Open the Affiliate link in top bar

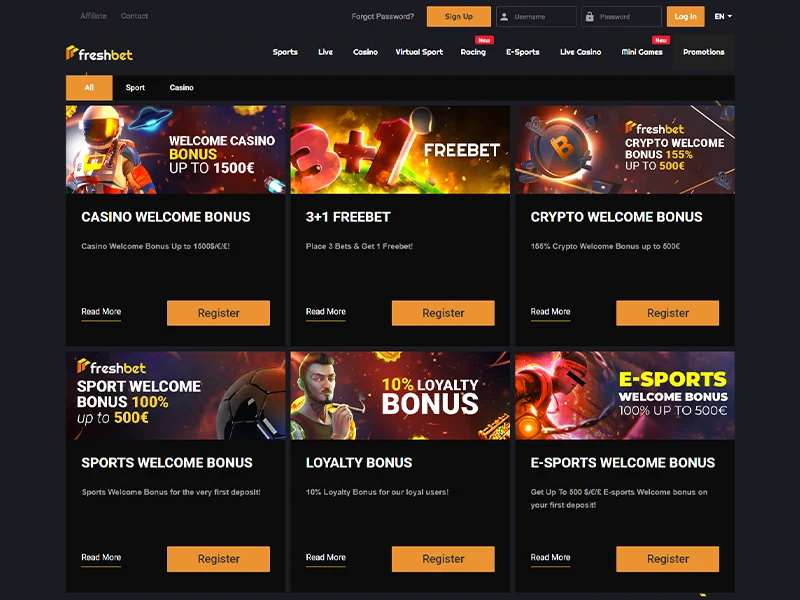[93, 16]
